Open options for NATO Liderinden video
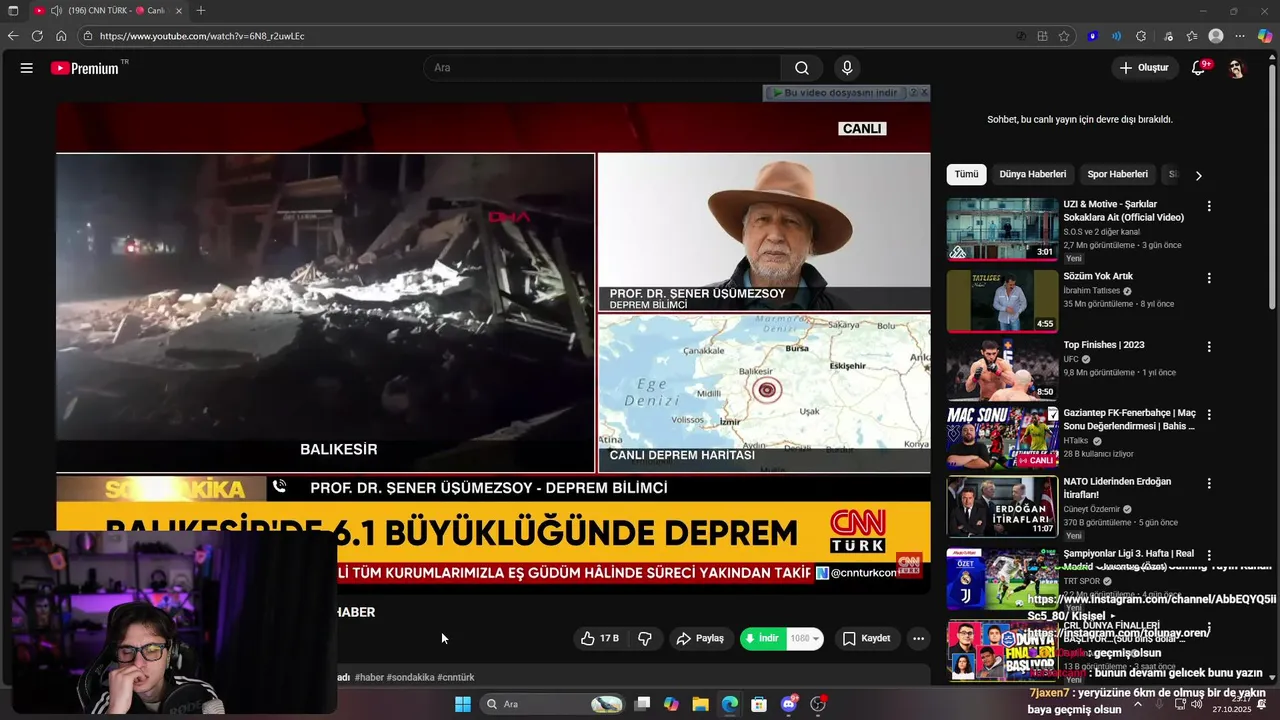 pyautogui.click(x=1209, y=483)
